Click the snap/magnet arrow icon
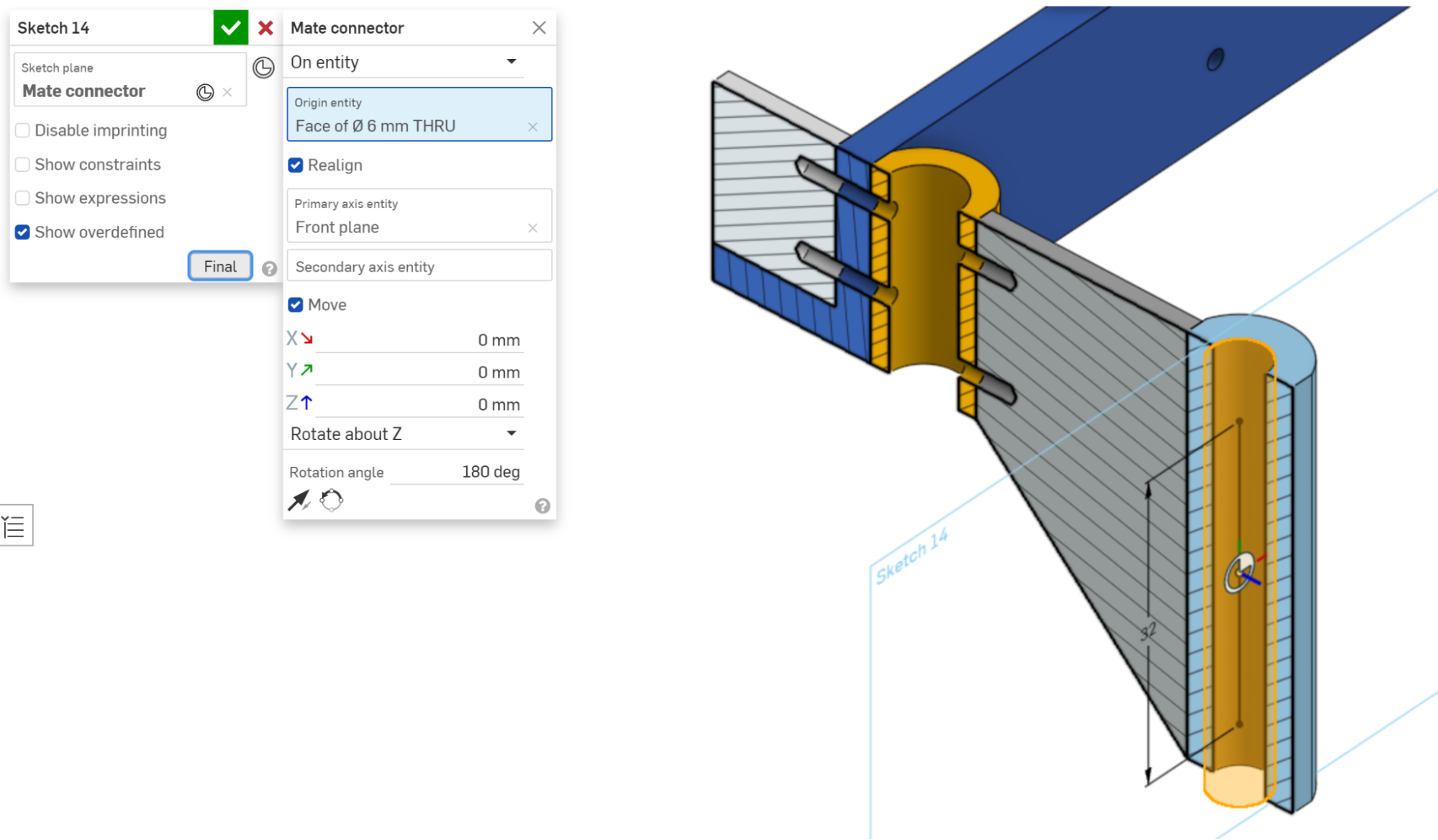This screenshot has width=1438, height=840. (x=300, y=500)
